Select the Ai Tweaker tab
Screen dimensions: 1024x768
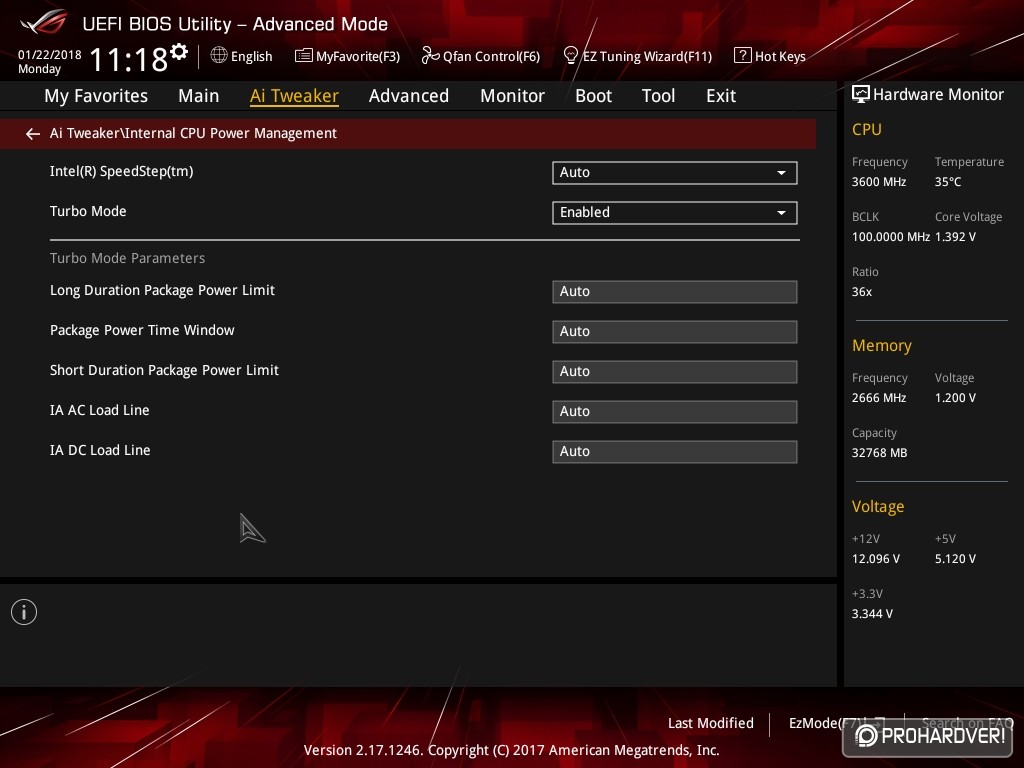[x=294, y=96]
